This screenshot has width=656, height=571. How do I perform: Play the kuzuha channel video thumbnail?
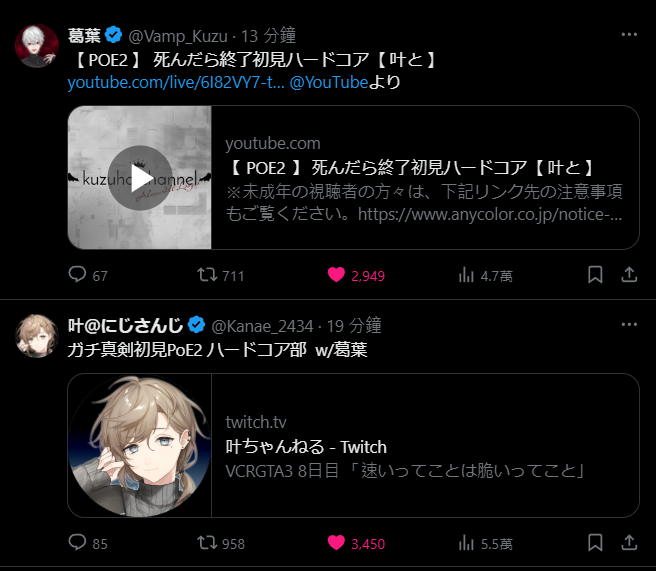140,177
